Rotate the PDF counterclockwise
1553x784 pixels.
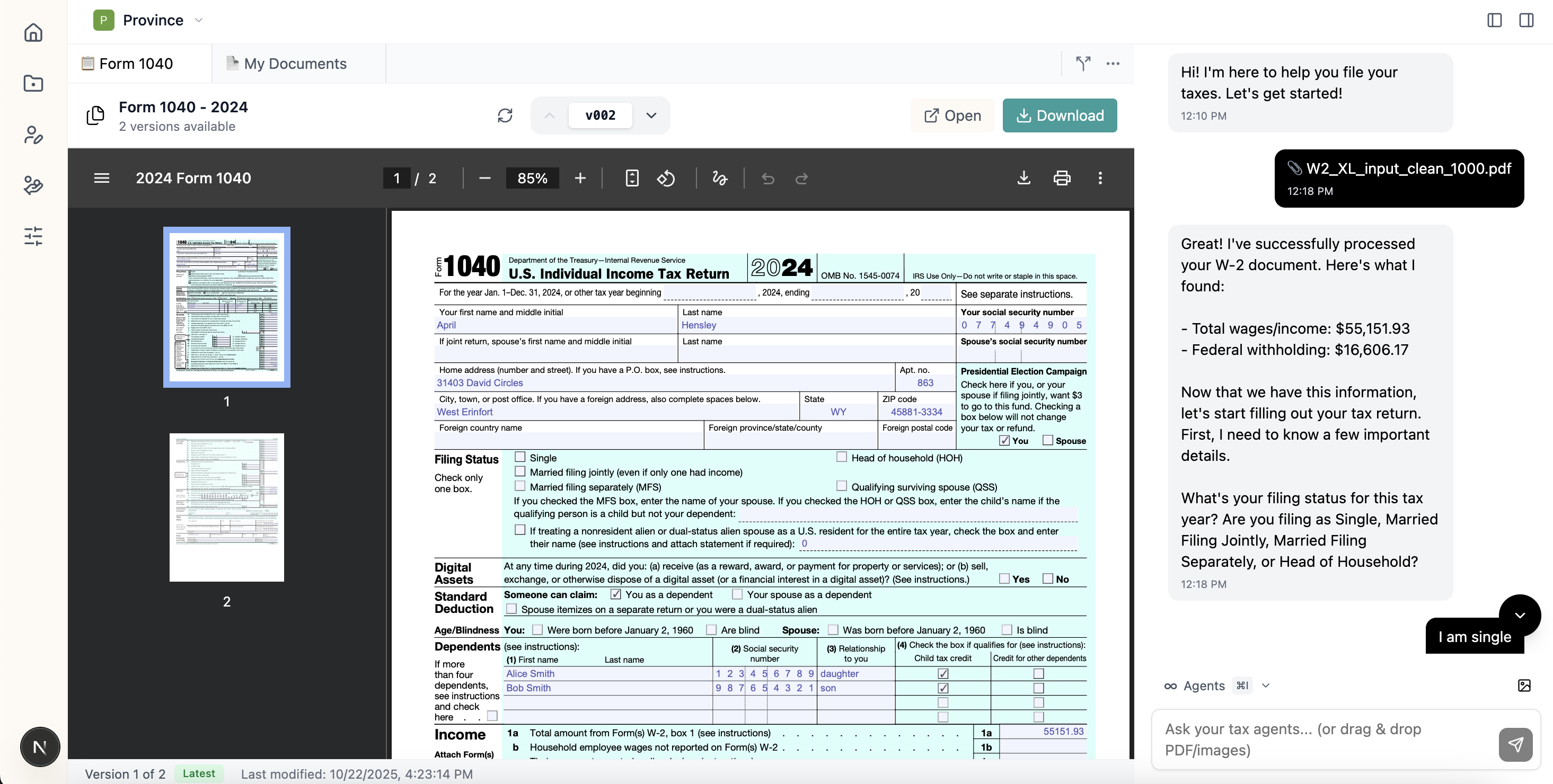point(666,179)
